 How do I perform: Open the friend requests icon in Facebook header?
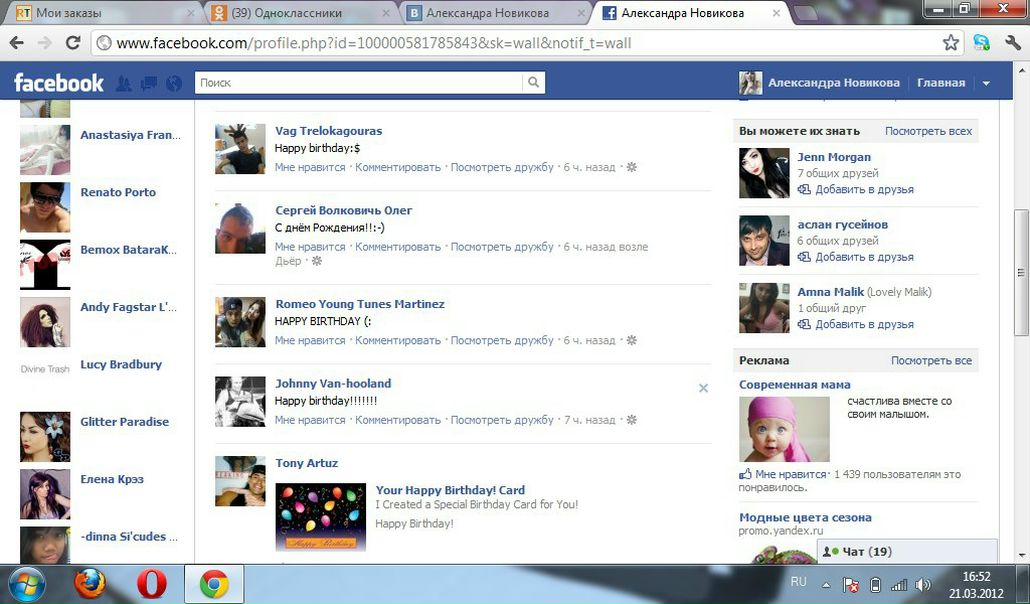pyautogui.click(x=124, y=83)
